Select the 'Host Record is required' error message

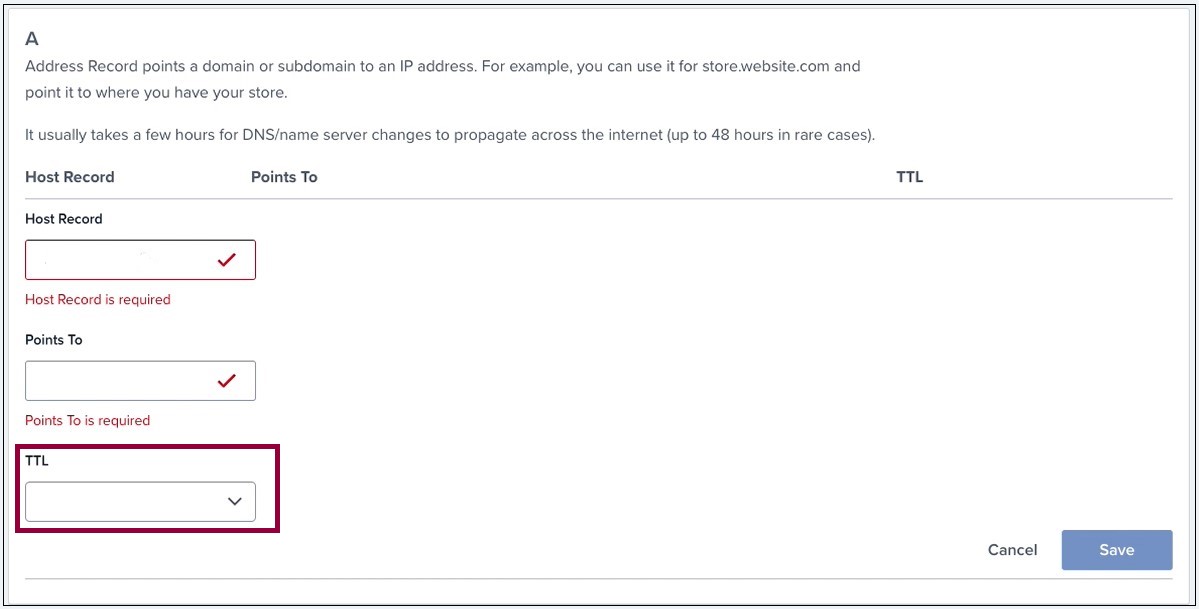tap(98, 299)
